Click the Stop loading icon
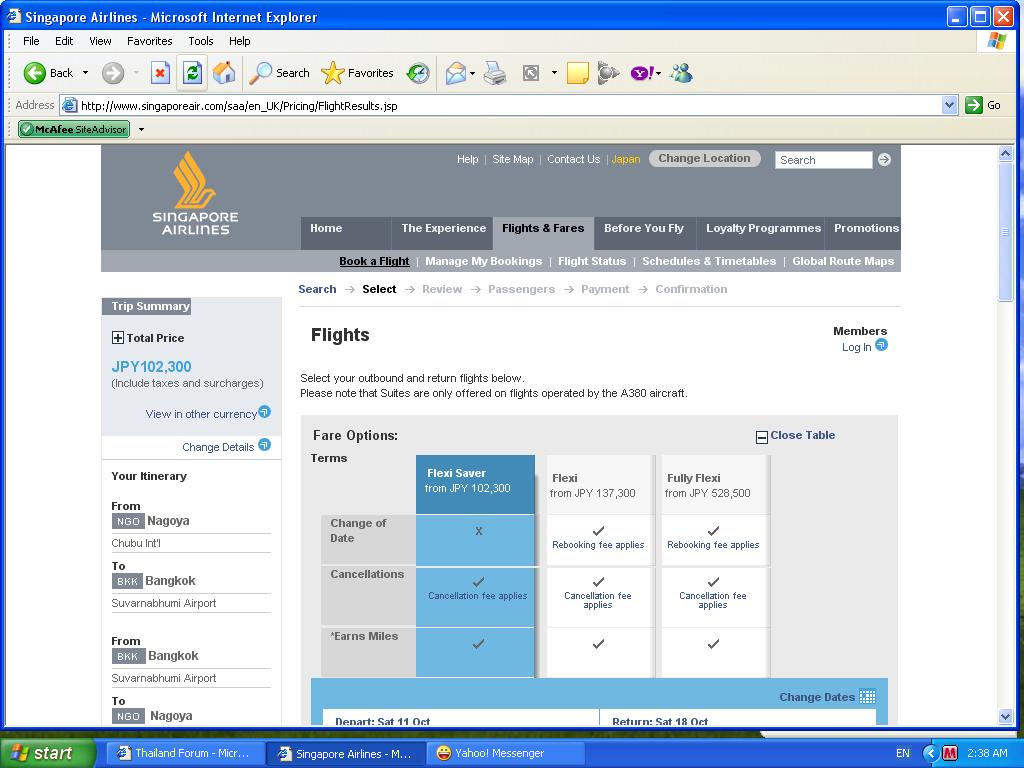This screenshot has height=768, width=1024. click(160, 73)
